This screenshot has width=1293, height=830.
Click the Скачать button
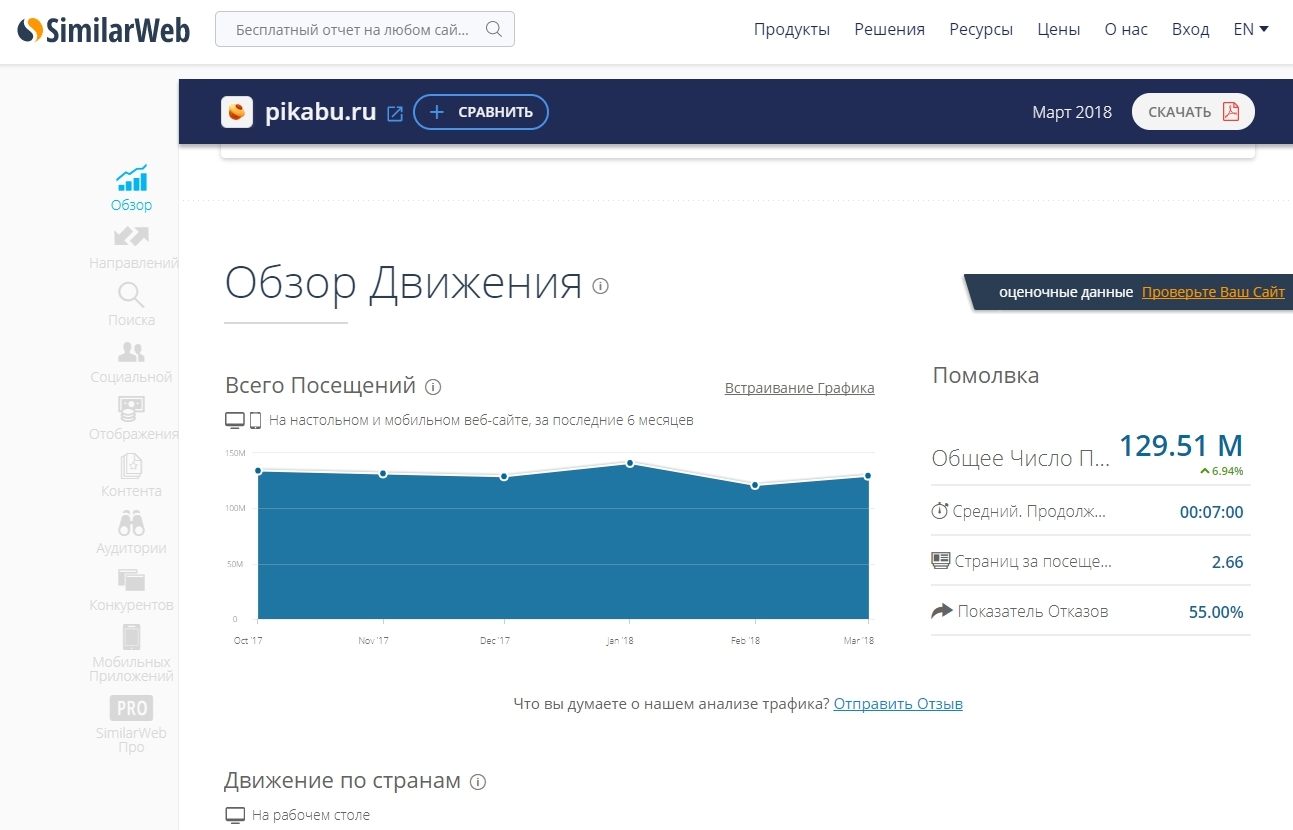(1193, 111)
